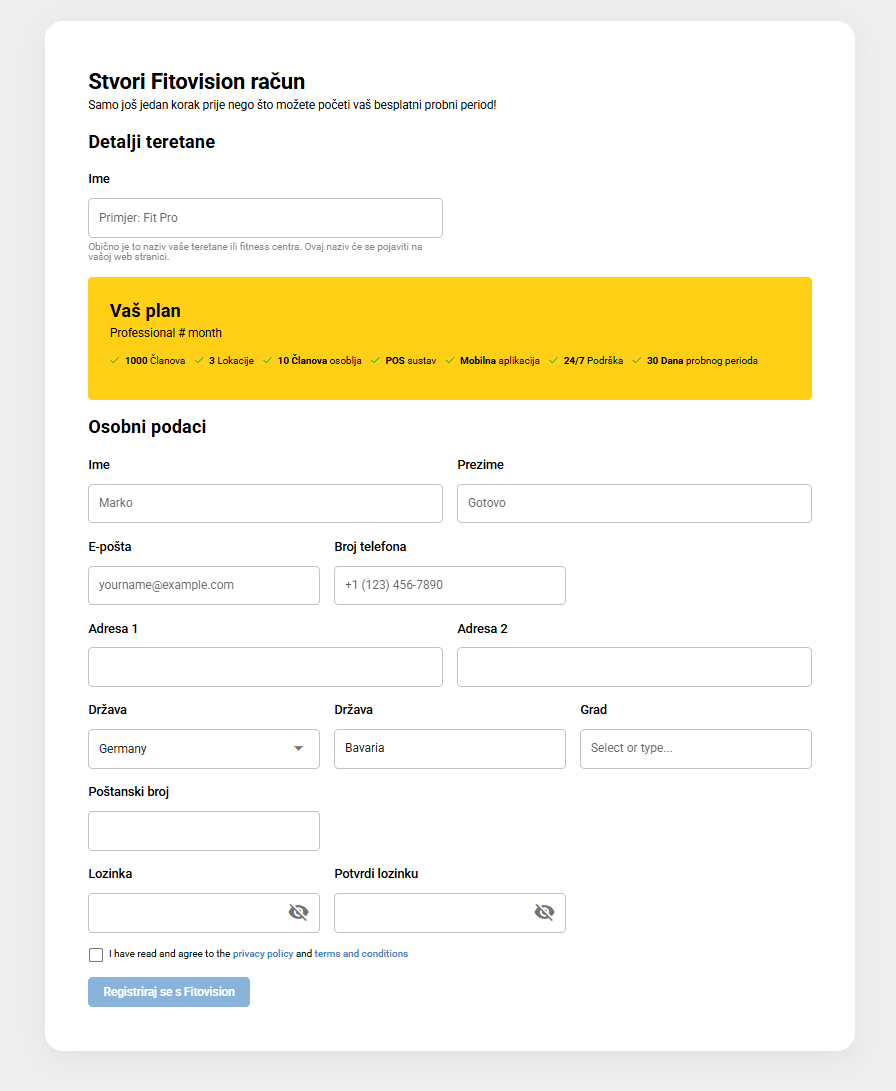896x1091 pixels.
Task: Open the terms and conditions link
Action: tap(361, 954)
